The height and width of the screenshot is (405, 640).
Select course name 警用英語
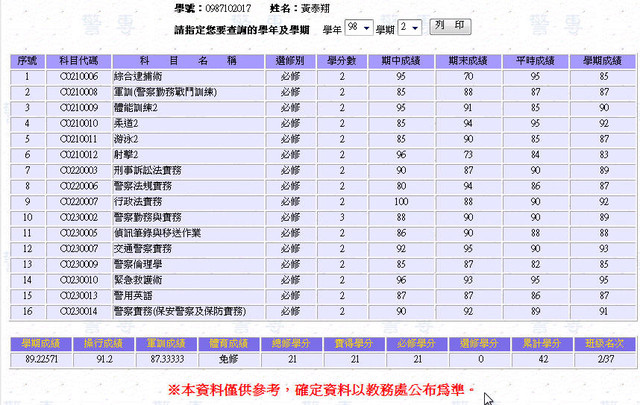tap(133, 296)
